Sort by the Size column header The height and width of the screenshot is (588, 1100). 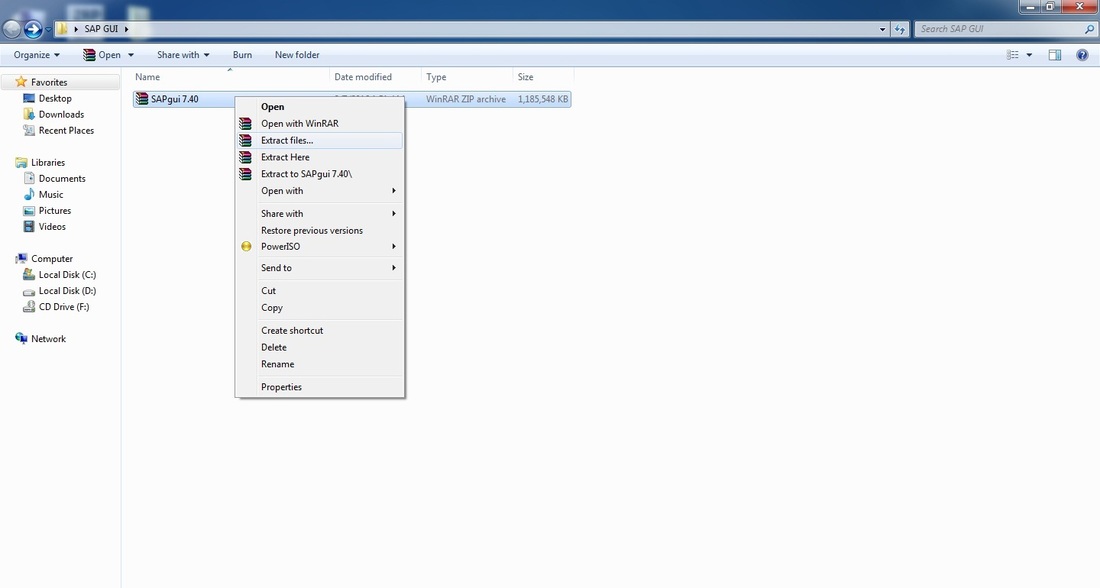click(544, 76)
